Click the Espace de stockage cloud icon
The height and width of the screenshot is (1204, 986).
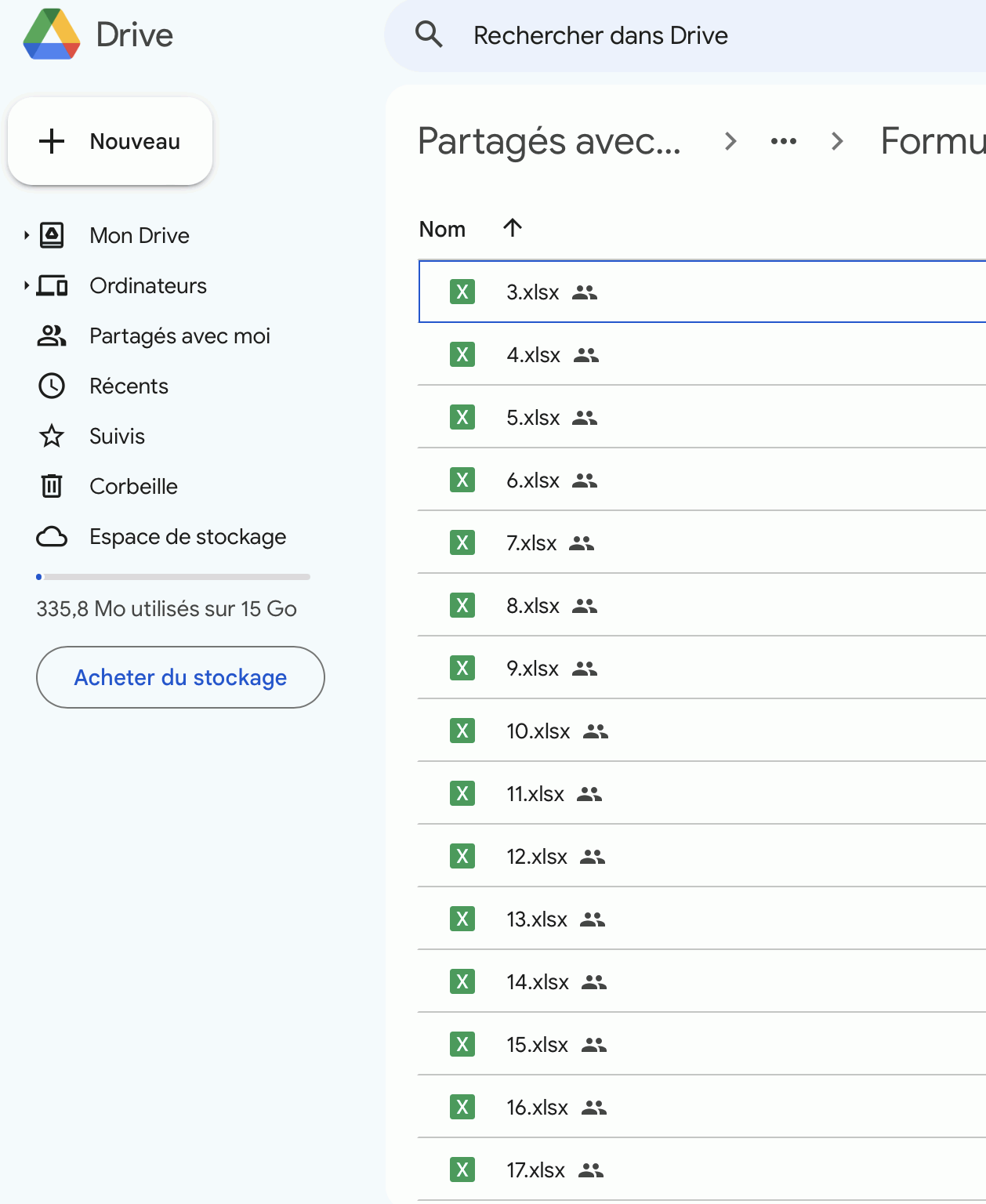(x=52, y=537)
